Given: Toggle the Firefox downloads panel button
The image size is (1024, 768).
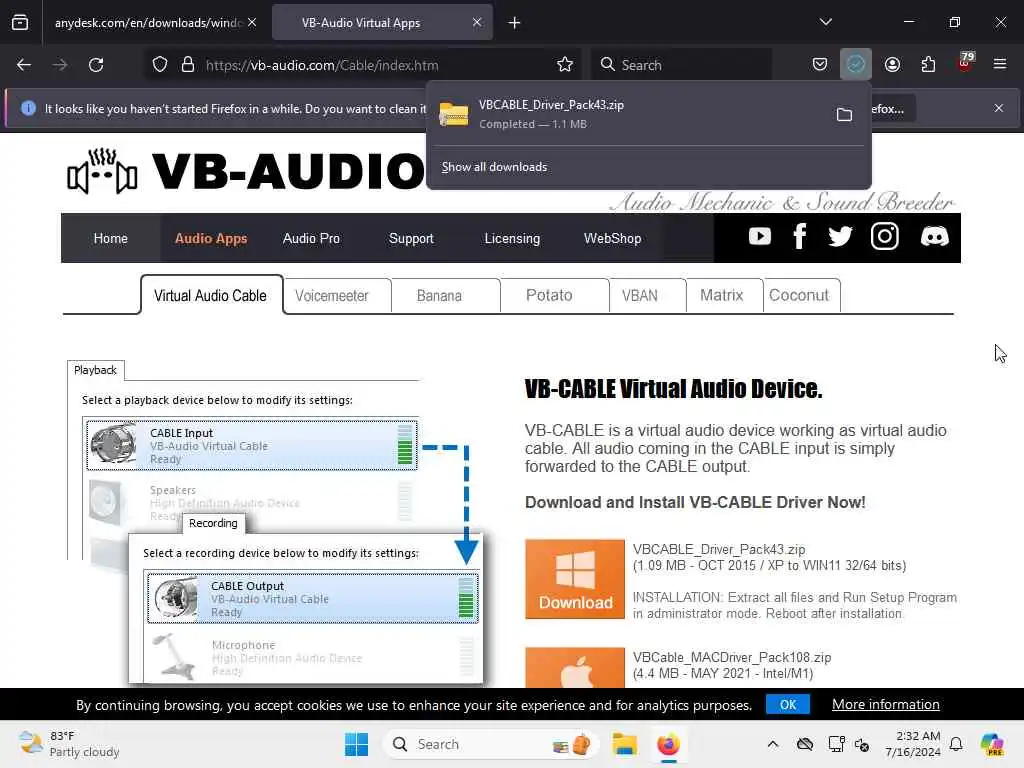Looking at the screenshot, I should pos(856,65).
